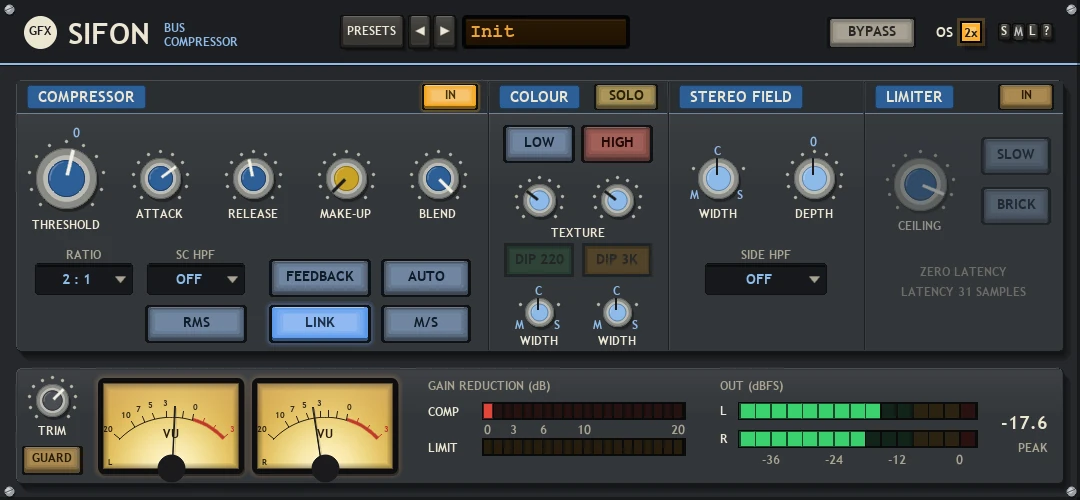This screenshot has height=500, width=1080.
Task: Toggle the GUARD button
Action: (52, 459)
